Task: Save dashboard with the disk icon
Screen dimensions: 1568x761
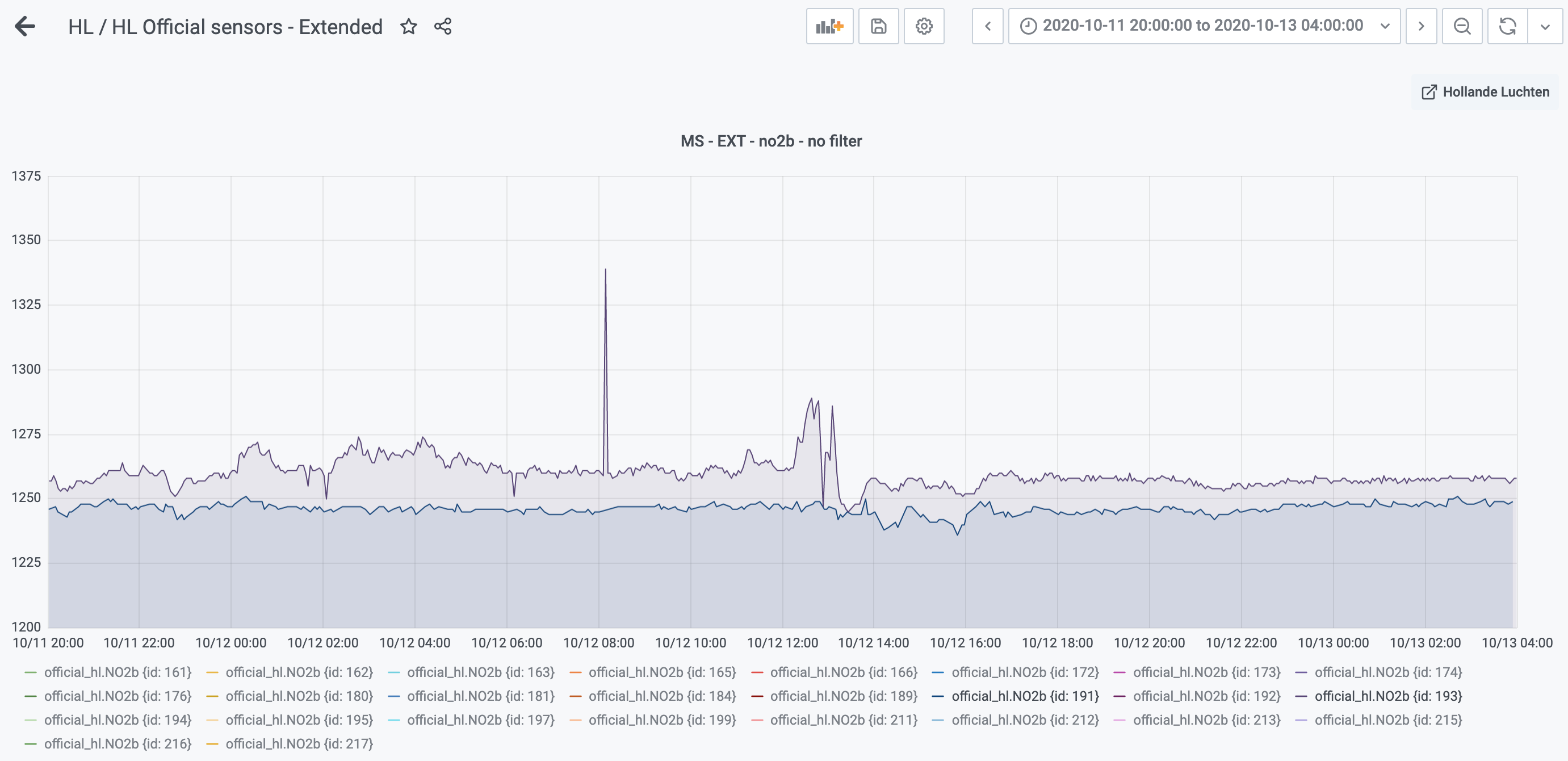Action: click(x=878, y=26)
